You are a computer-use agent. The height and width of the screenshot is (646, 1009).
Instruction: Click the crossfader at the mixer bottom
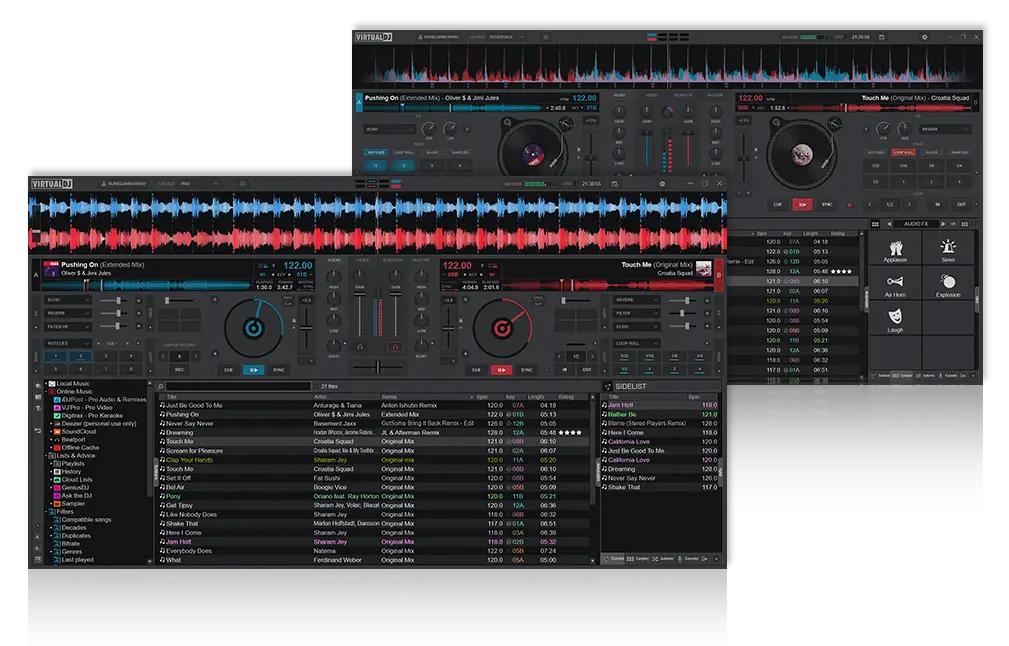point(378,367)
